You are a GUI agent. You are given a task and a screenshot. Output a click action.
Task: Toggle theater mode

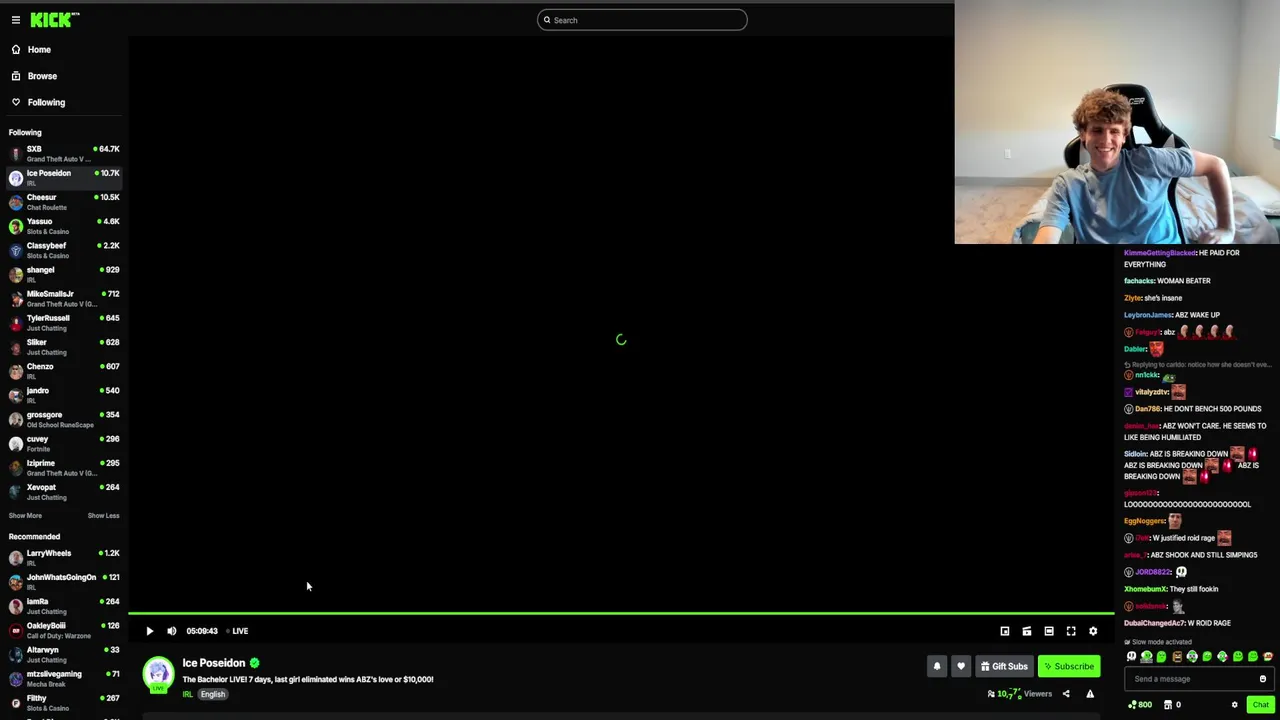click(1049, 631)
